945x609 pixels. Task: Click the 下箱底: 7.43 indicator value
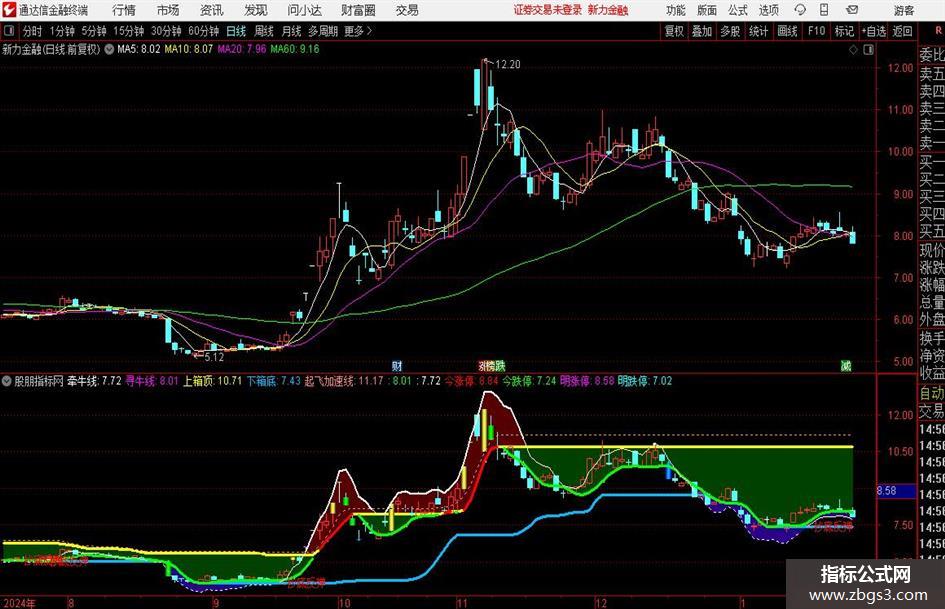[273, 381]
